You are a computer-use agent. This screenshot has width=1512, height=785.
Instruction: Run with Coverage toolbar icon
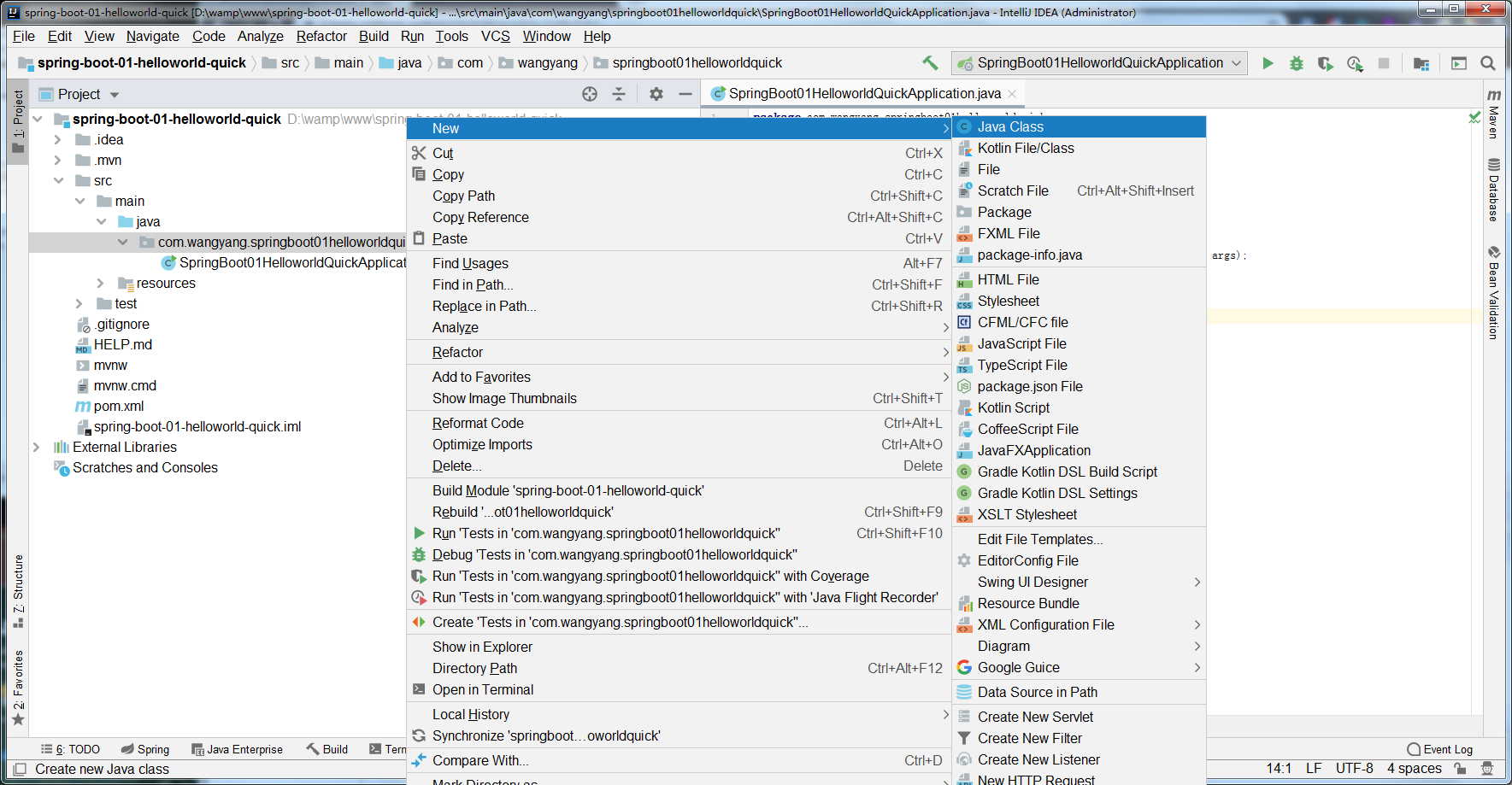tap(1326, 63)
